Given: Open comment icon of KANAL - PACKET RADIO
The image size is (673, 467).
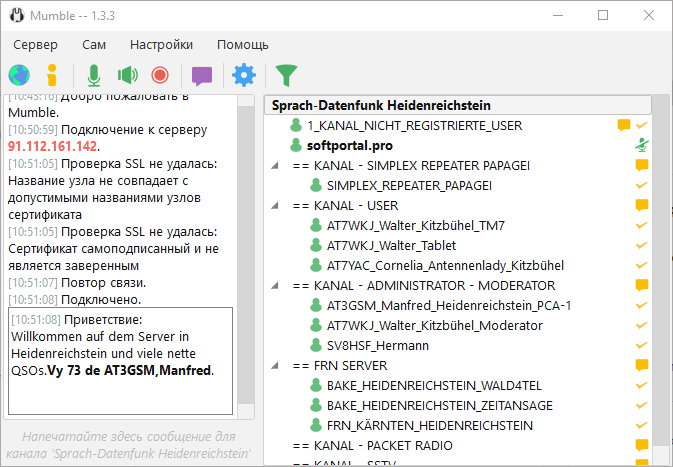Looking at the screenshot, I should point(642,446).
